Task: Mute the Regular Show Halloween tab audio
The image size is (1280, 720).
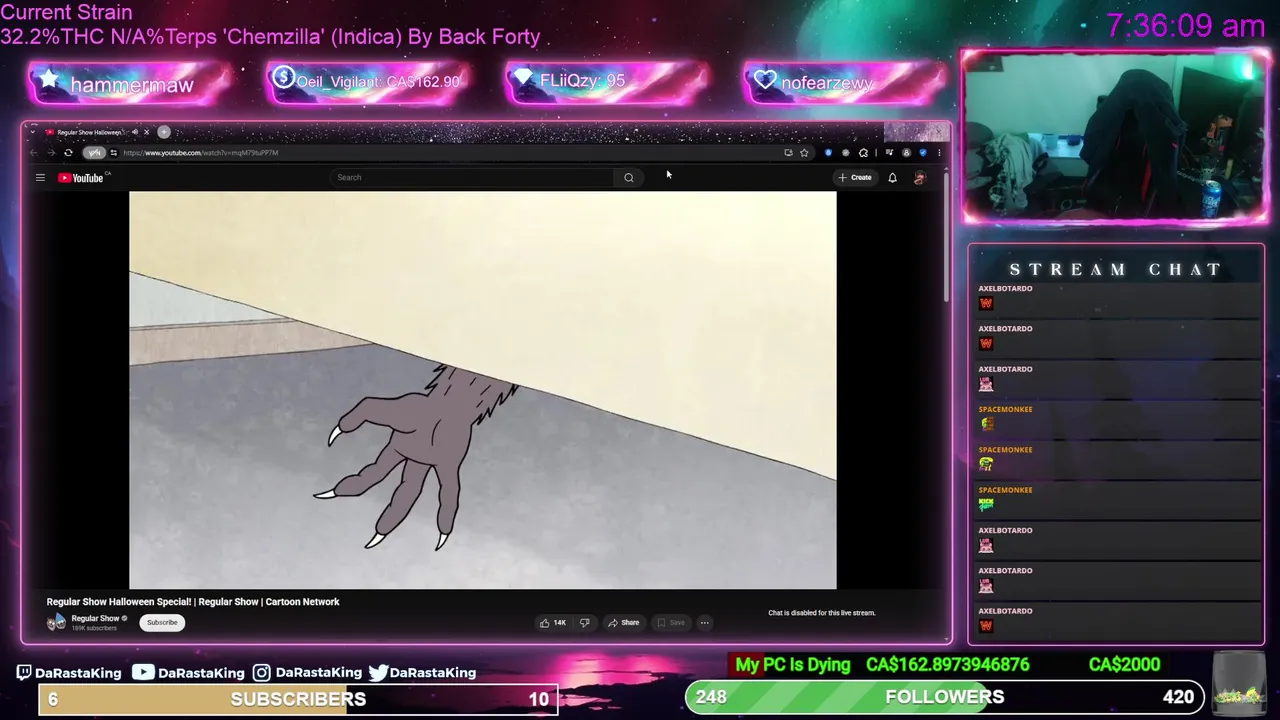Action: [x=135, y=132]
